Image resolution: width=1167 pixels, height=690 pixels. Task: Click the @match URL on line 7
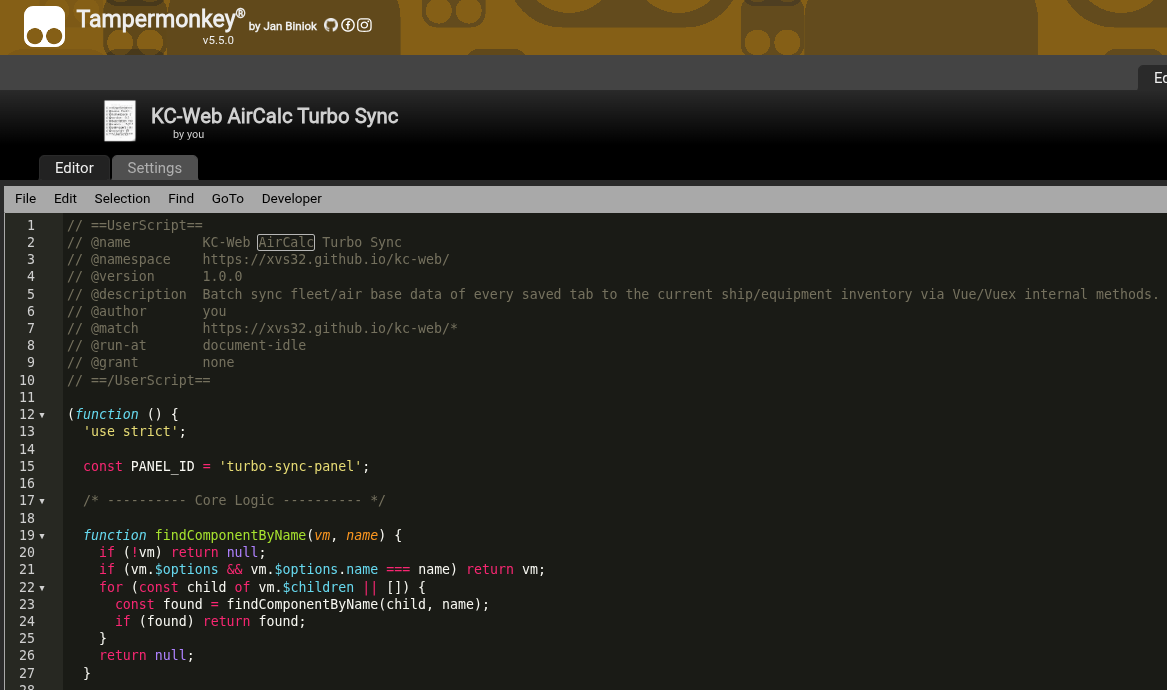coord(330,328)
